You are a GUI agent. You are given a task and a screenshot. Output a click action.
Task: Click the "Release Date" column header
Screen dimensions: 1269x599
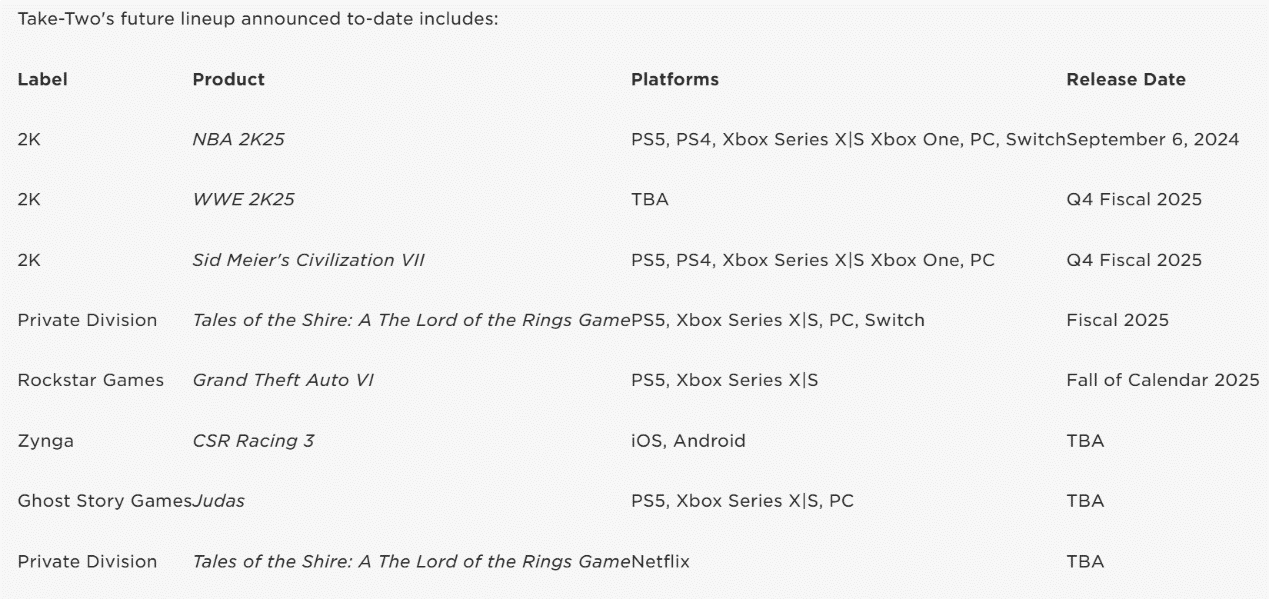click(1125, 80)
